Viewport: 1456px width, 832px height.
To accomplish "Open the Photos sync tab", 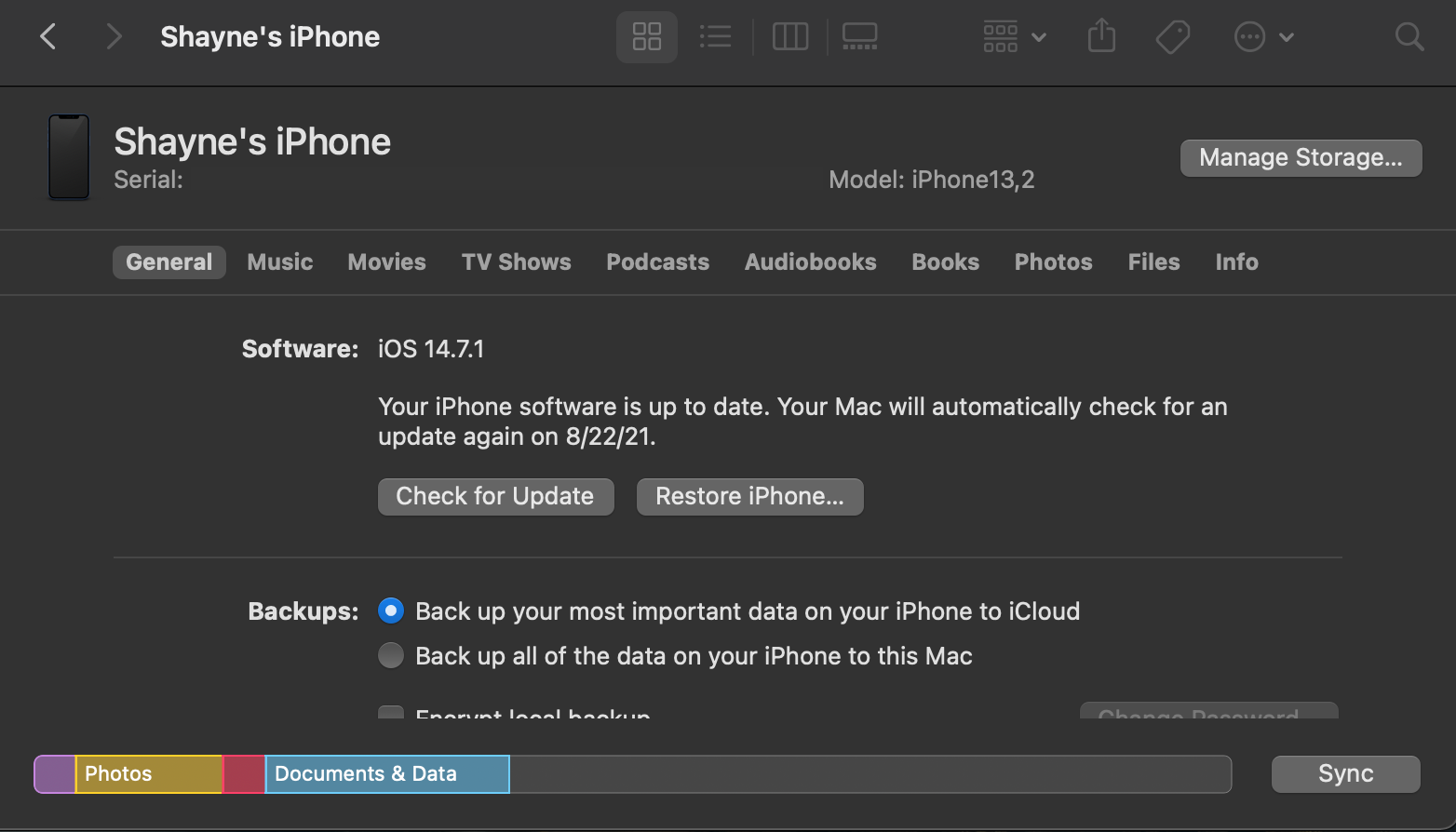I will point(1053,262).
